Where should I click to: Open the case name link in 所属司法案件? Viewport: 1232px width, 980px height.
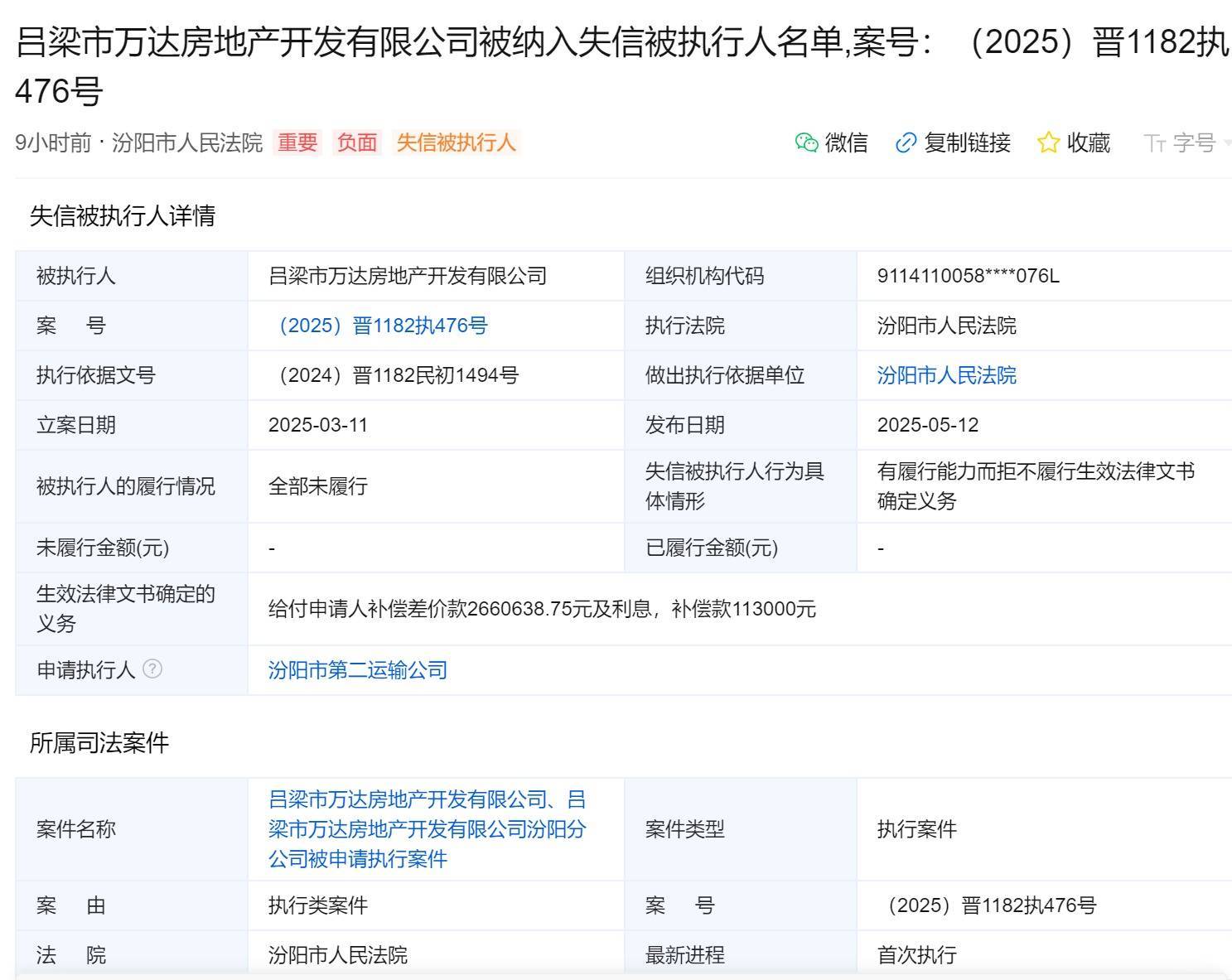(427, 828)
